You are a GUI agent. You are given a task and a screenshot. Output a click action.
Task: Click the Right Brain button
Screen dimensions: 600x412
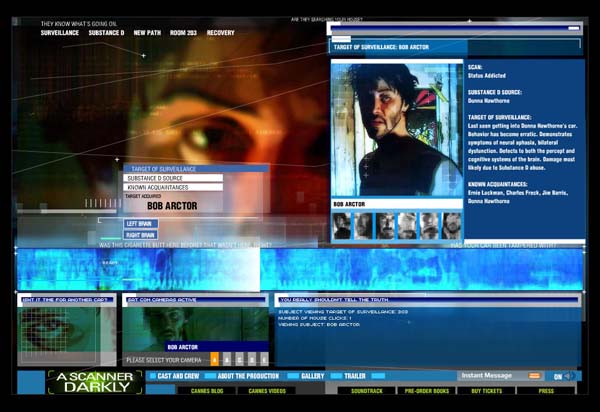140,235
